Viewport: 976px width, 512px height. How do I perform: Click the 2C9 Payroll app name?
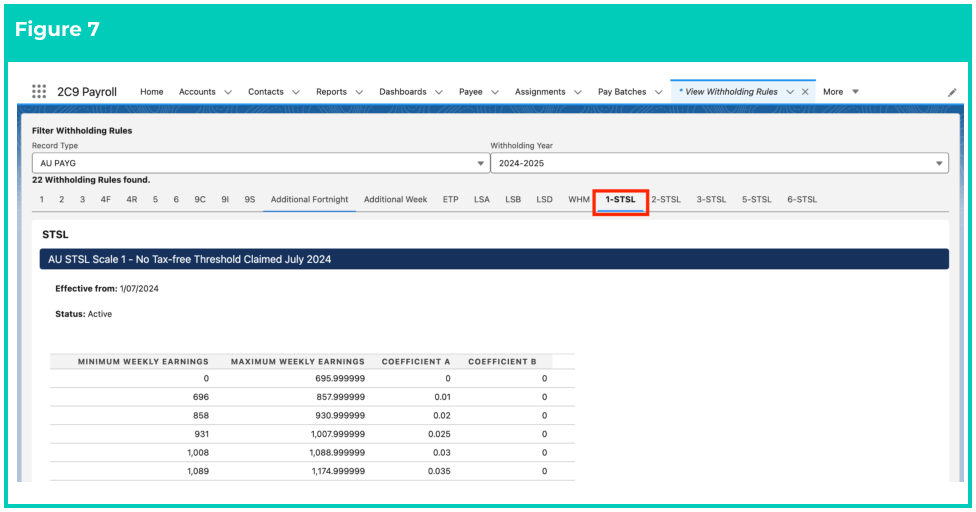coord(87,92)
